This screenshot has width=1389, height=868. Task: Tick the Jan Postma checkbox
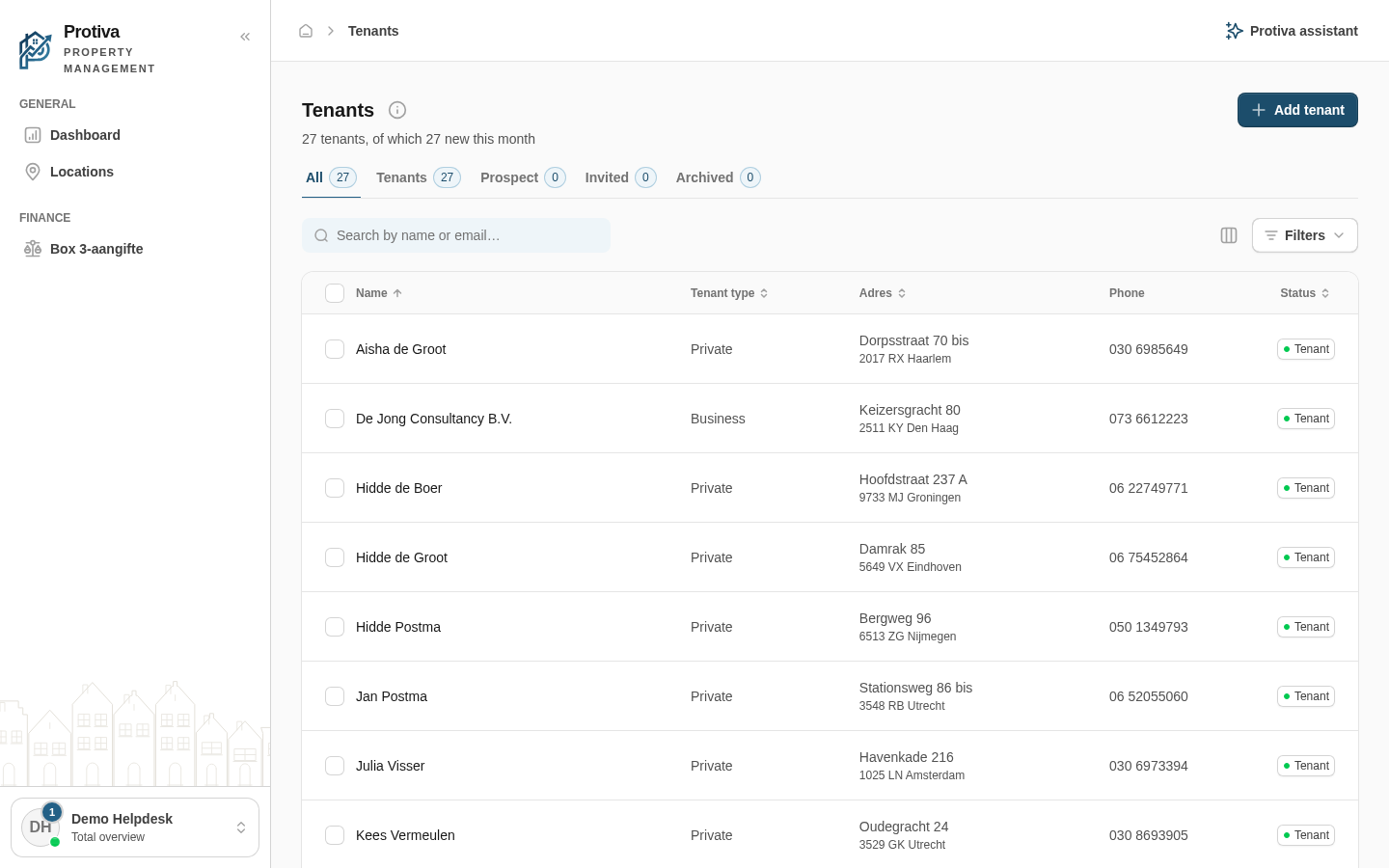point(335,696)
